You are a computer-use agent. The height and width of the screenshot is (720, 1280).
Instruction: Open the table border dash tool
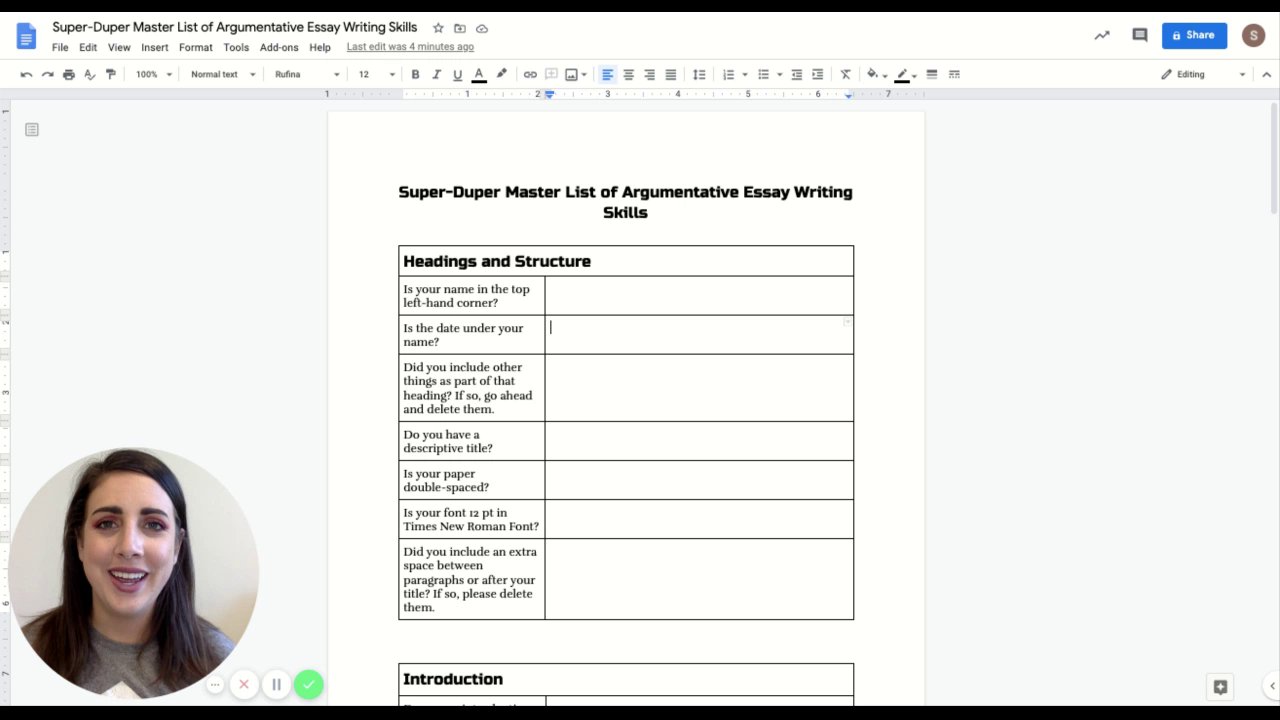tap(954, 75)
